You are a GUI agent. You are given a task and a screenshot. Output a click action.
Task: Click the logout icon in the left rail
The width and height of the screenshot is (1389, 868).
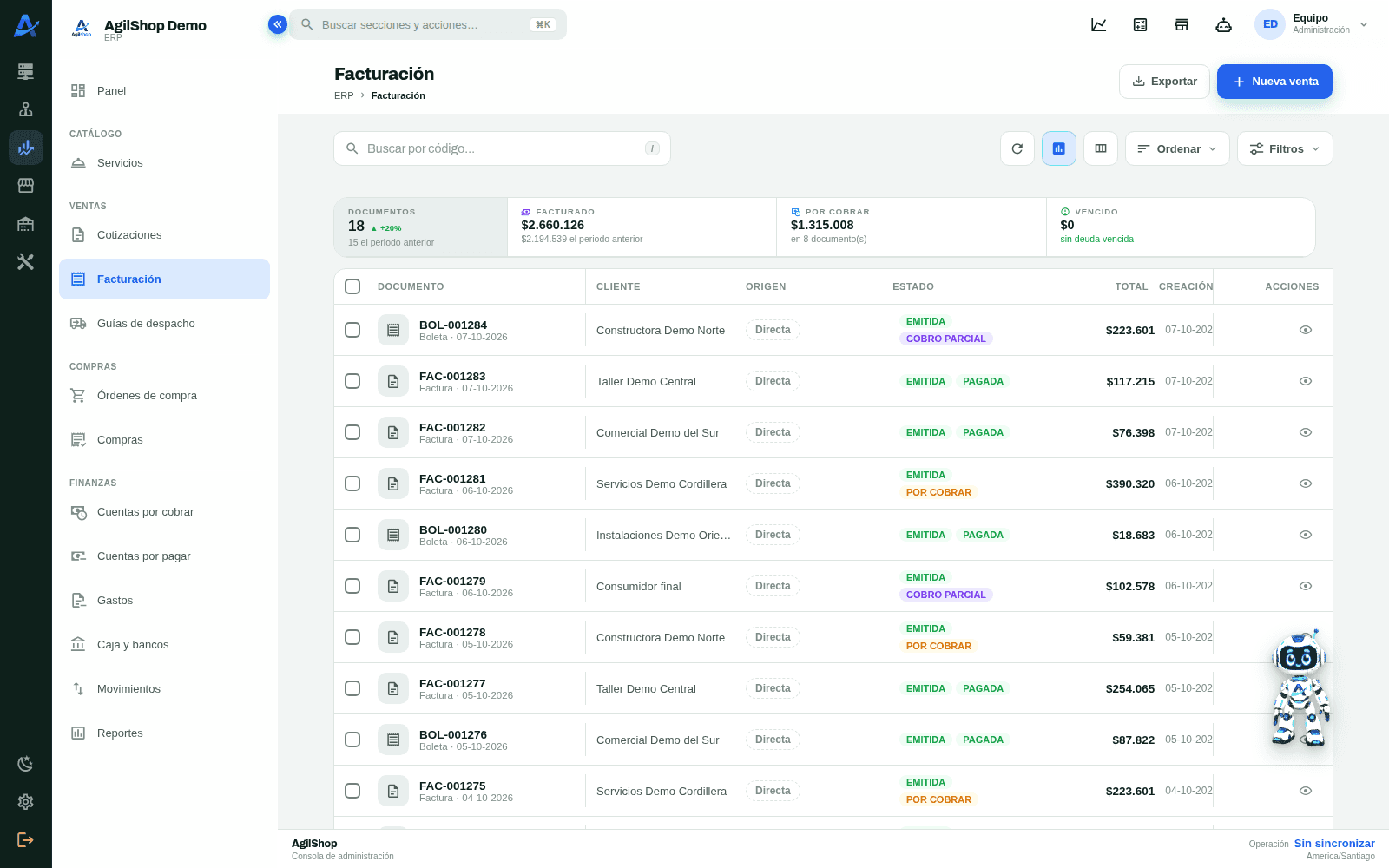[x=26, y=839]
